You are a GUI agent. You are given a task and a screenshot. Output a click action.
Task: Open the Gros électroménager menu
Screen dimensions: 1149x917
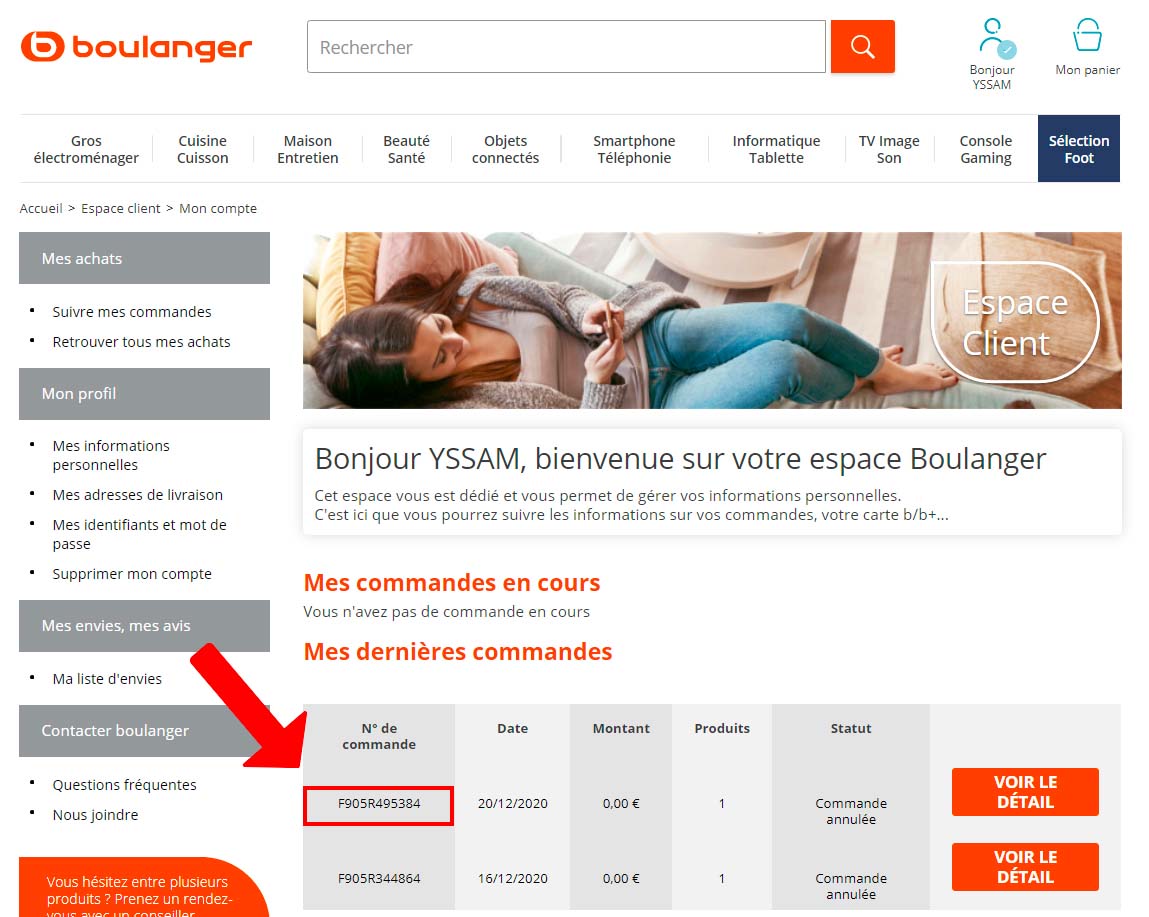(86, 150)
